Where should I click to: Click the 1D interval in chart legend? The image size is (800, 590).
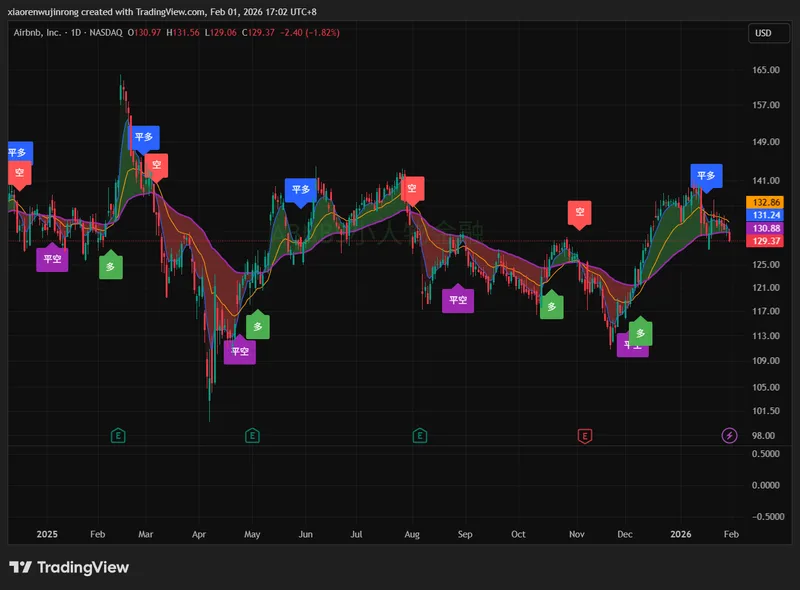coord(76,33)
